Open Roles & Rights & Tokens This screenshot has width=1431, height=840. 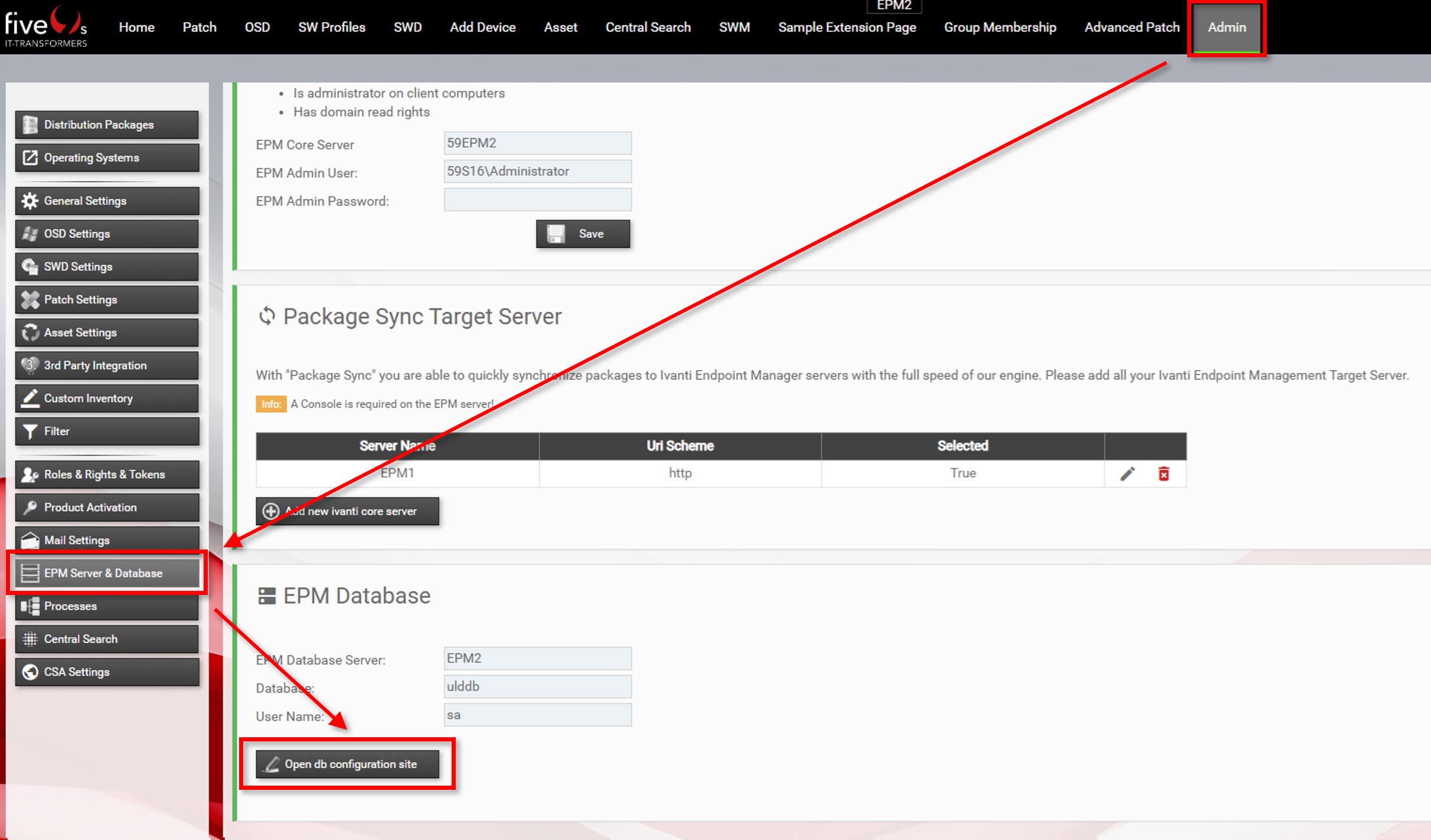pos(107,475)
